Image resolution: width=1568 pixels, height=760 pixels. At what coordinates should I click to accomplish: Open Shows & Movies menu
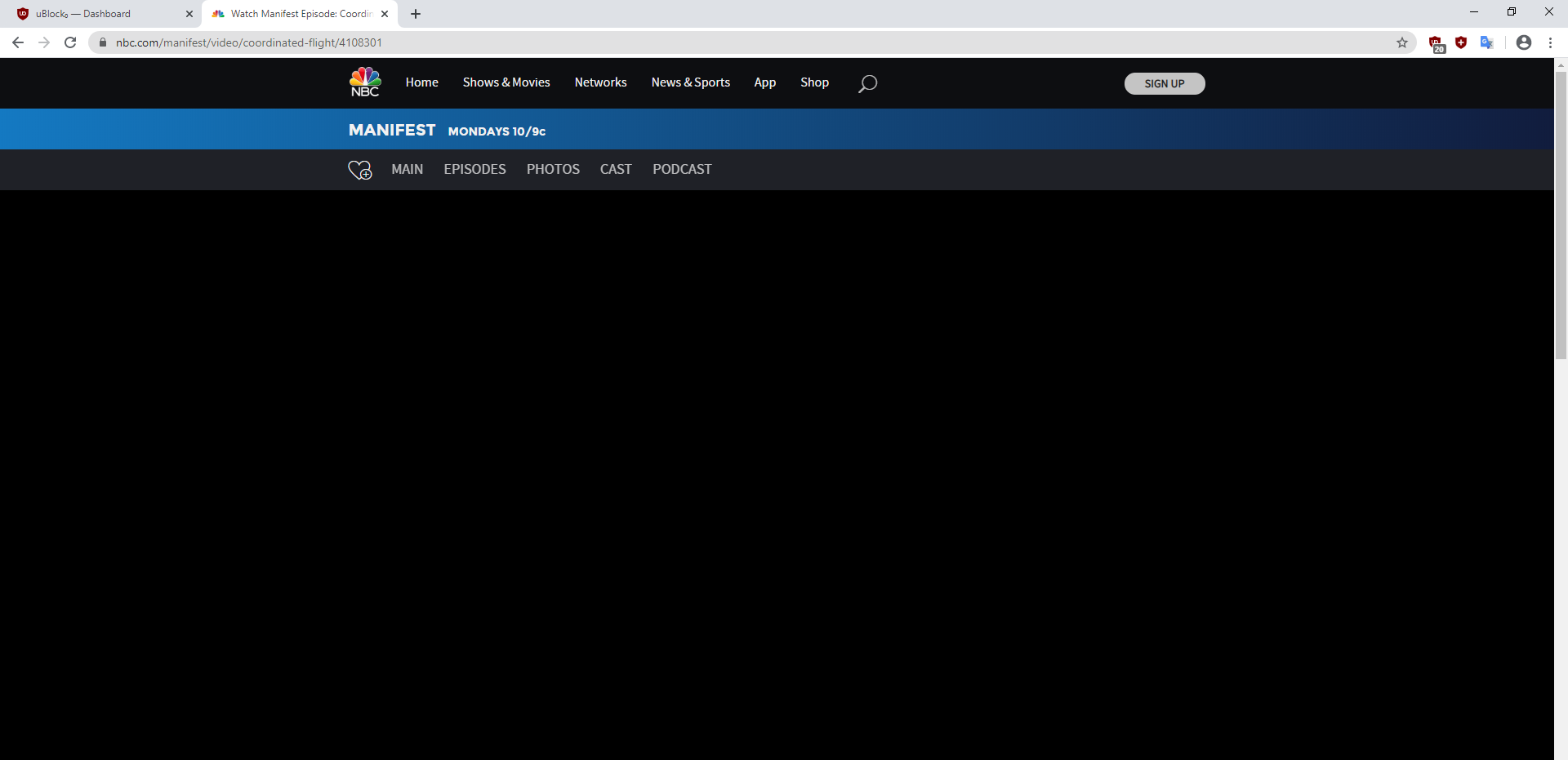(506, 82)
